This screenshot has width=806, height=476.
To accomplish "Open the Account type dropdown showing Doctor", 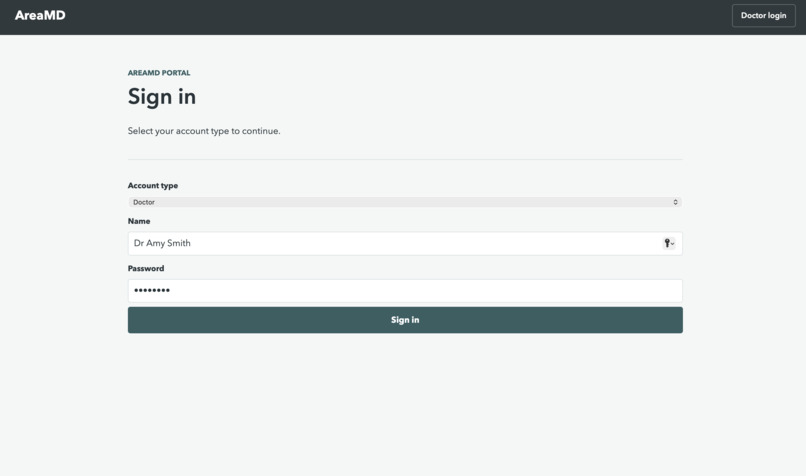I will tap(405, 202).
